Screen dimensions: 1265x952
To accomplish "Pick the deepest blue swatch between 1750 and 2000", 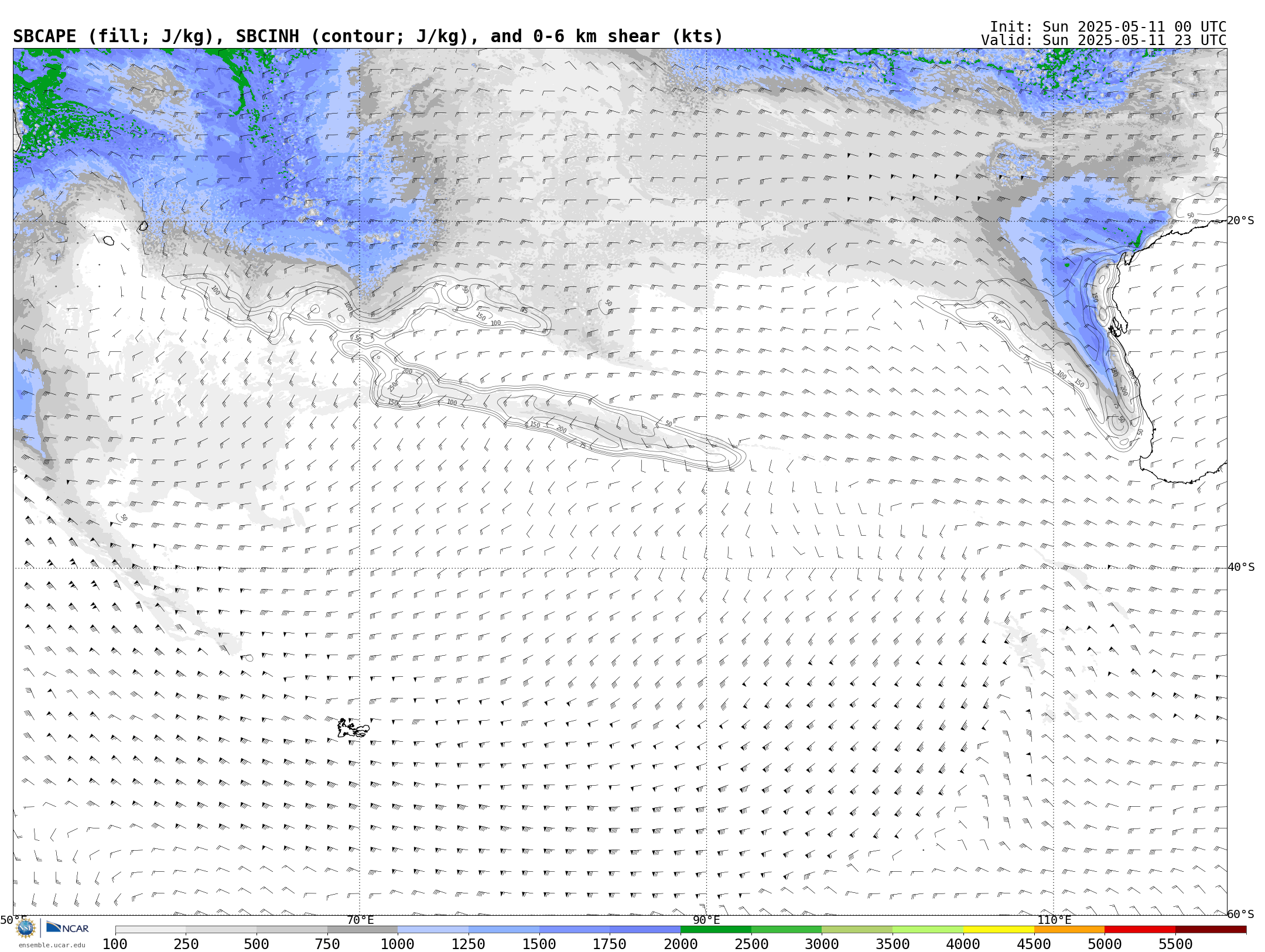I will (645, 930).
